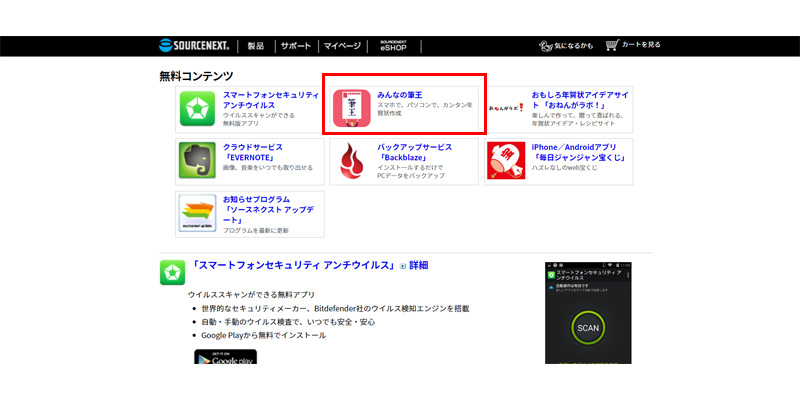
Task: Open 「スマートフォンセキュリティ アンチウイルス」 section heading link
Action: (293, 265)
